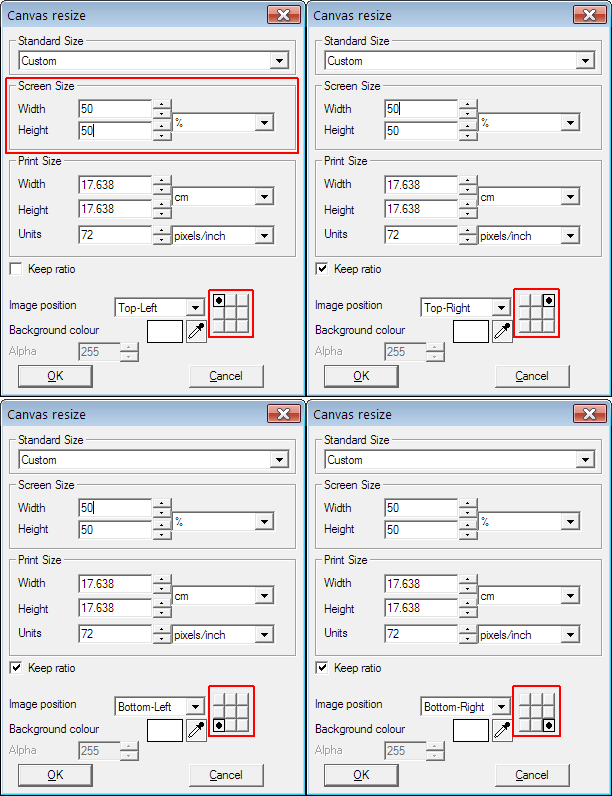Click the Background colour swatch in Top-Left dialog
Image resolution: width=612 pixels, height=796 pixels.
[165, 331]
